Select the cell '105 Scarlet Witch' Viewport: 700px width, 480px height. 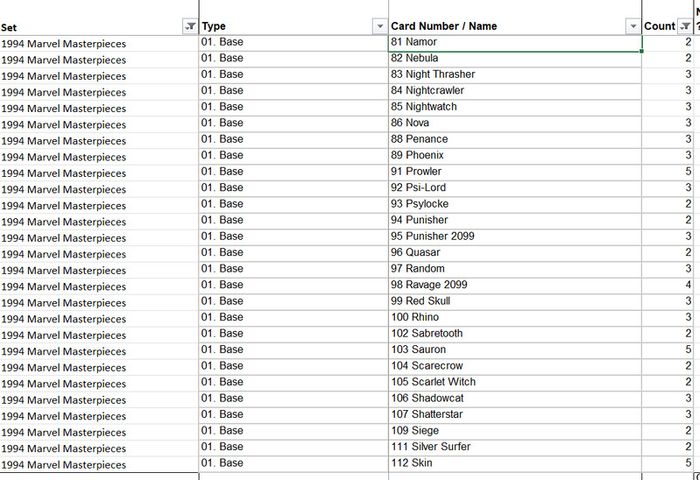(515, 383)
